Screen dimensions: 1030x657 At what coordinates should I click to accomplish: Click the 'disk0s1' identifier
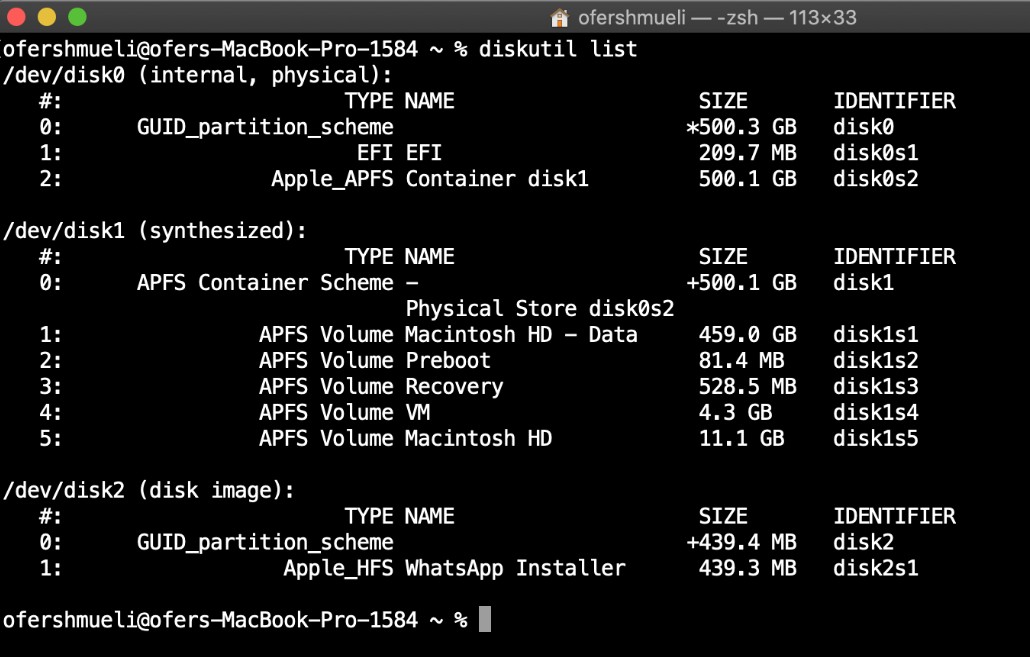click(x=876, y=152)
